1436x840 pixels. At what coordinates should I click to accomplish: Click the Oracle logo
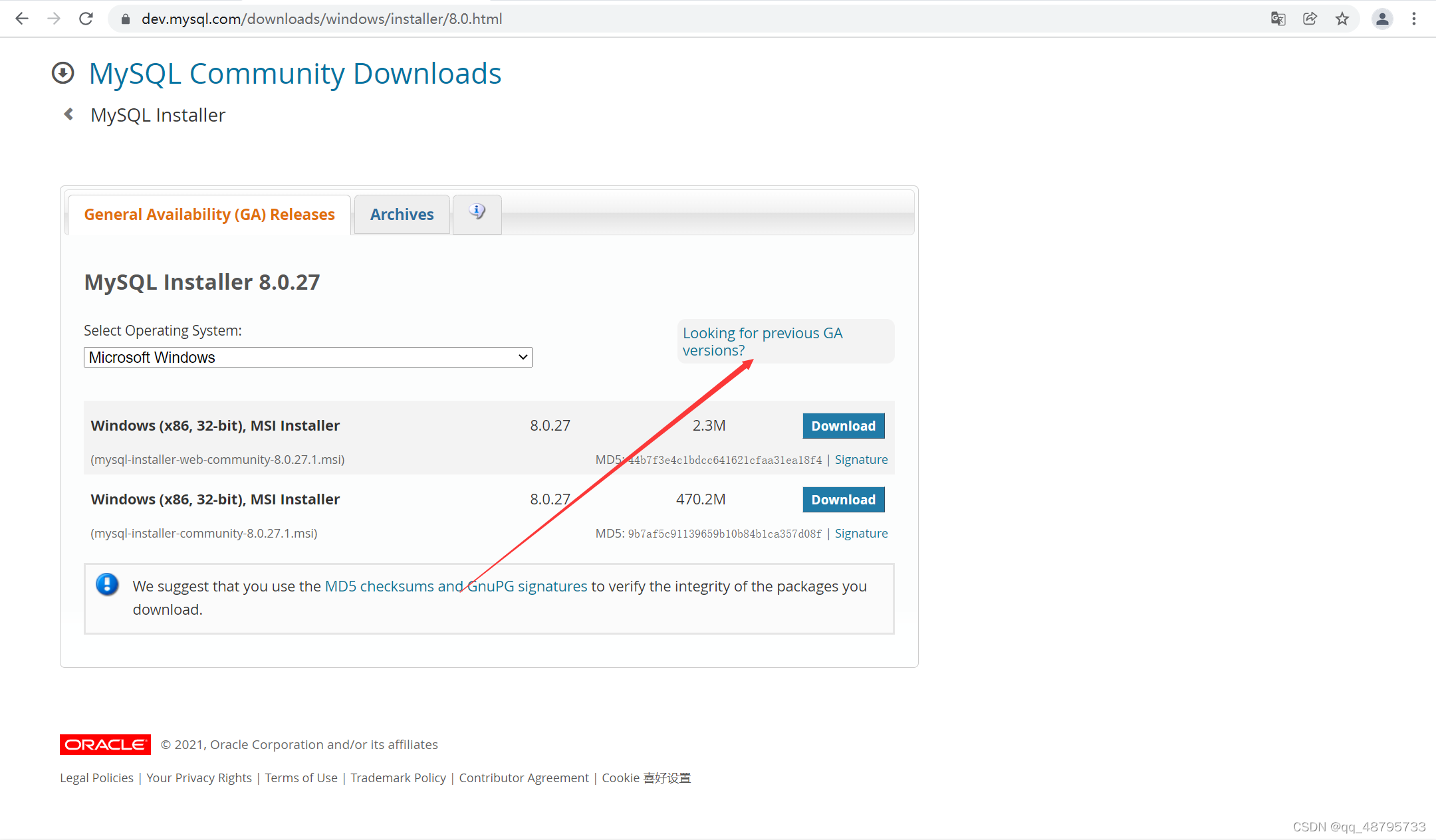coord(105,744)
